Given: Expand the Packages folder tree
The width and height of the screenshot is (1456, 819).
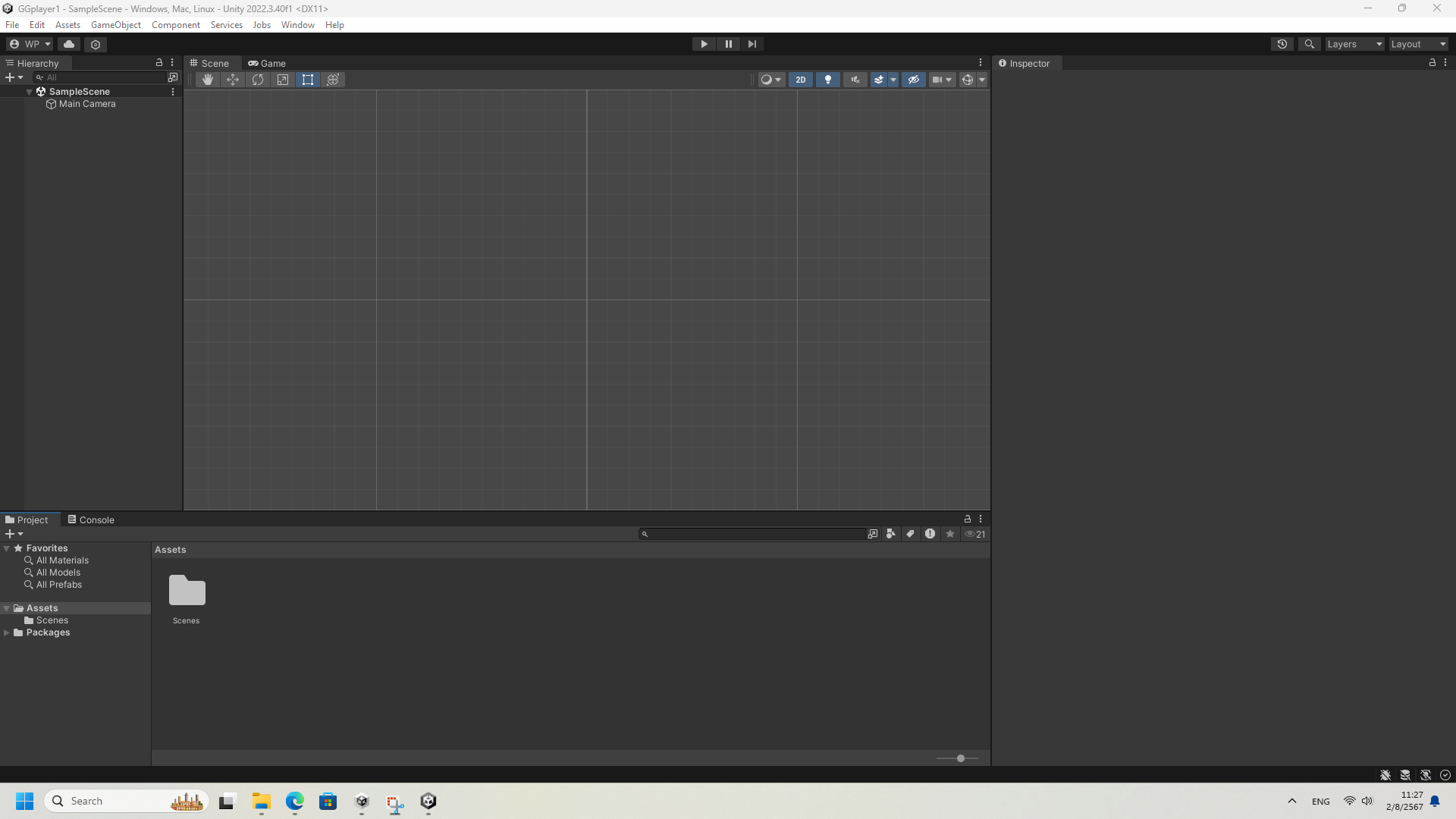Looking at the screenshot, I should [x=7, y=632].
